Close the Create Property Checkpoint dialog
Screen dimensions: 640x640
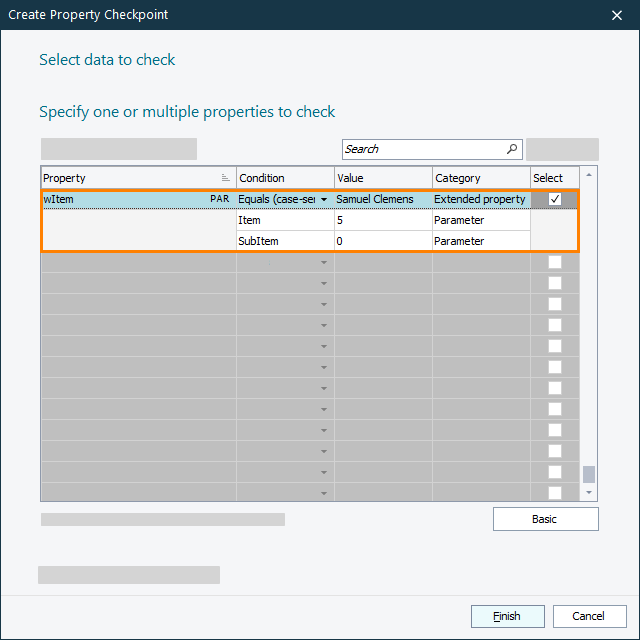[x=616, y=15]
